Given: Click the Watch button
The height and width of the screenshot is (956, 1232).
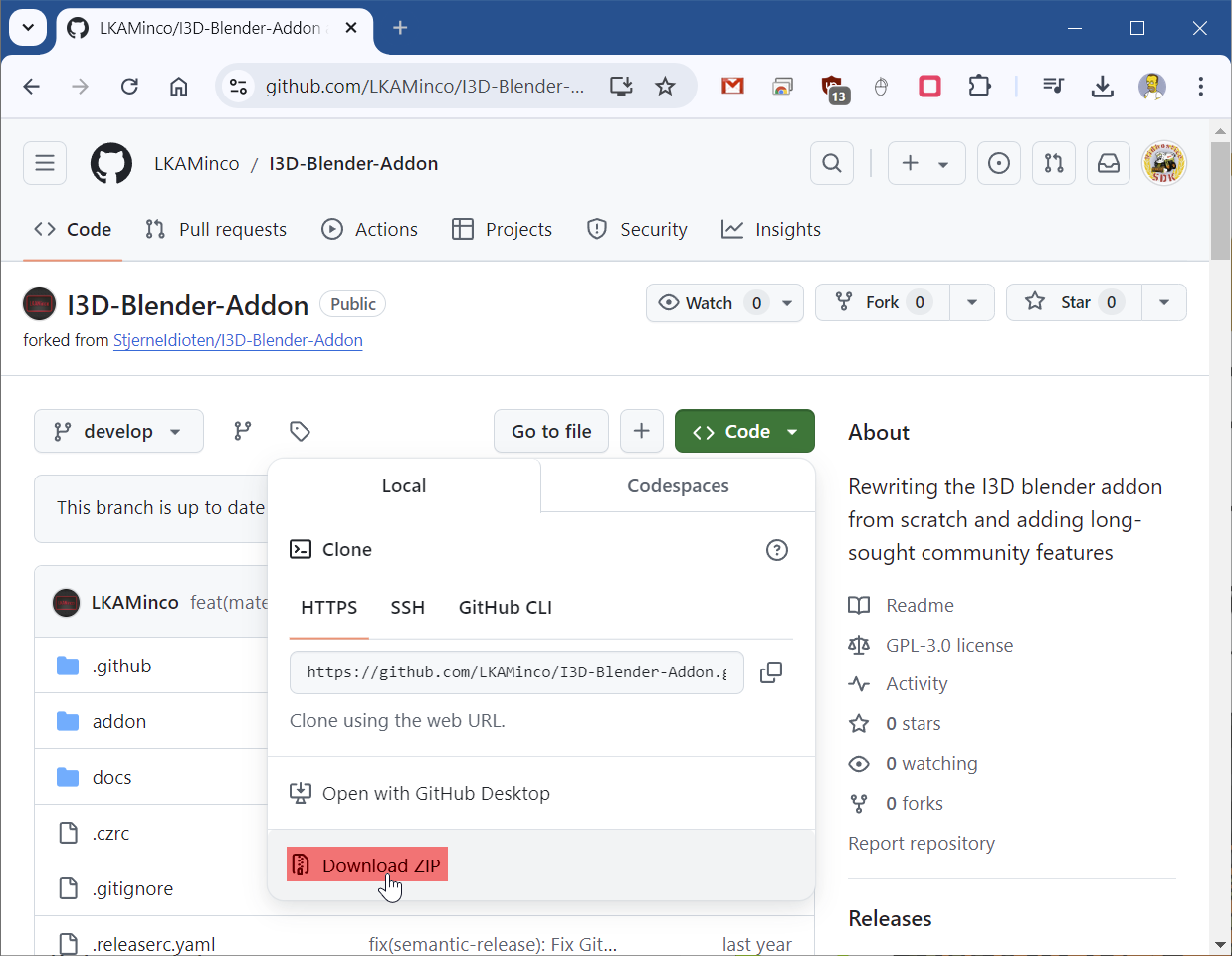Looking at the screenshot, I should click(709, 302).
